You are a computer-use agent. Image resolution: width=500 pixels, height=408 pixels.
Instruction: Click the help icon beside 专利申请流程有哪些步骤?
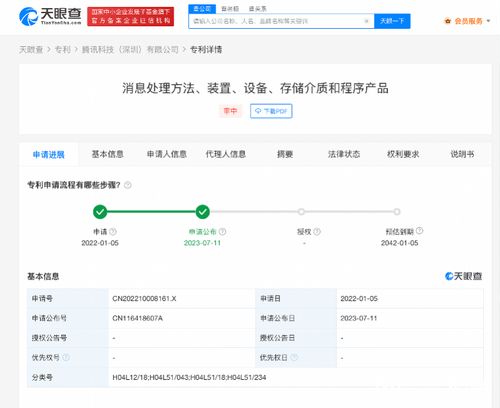(x=128, y=185)
